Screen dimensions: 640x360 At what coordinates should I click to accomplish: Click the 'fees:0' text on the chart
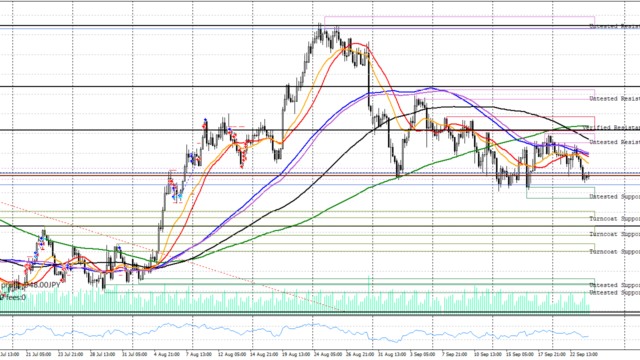pyautogui.click(x=15, y=298)
